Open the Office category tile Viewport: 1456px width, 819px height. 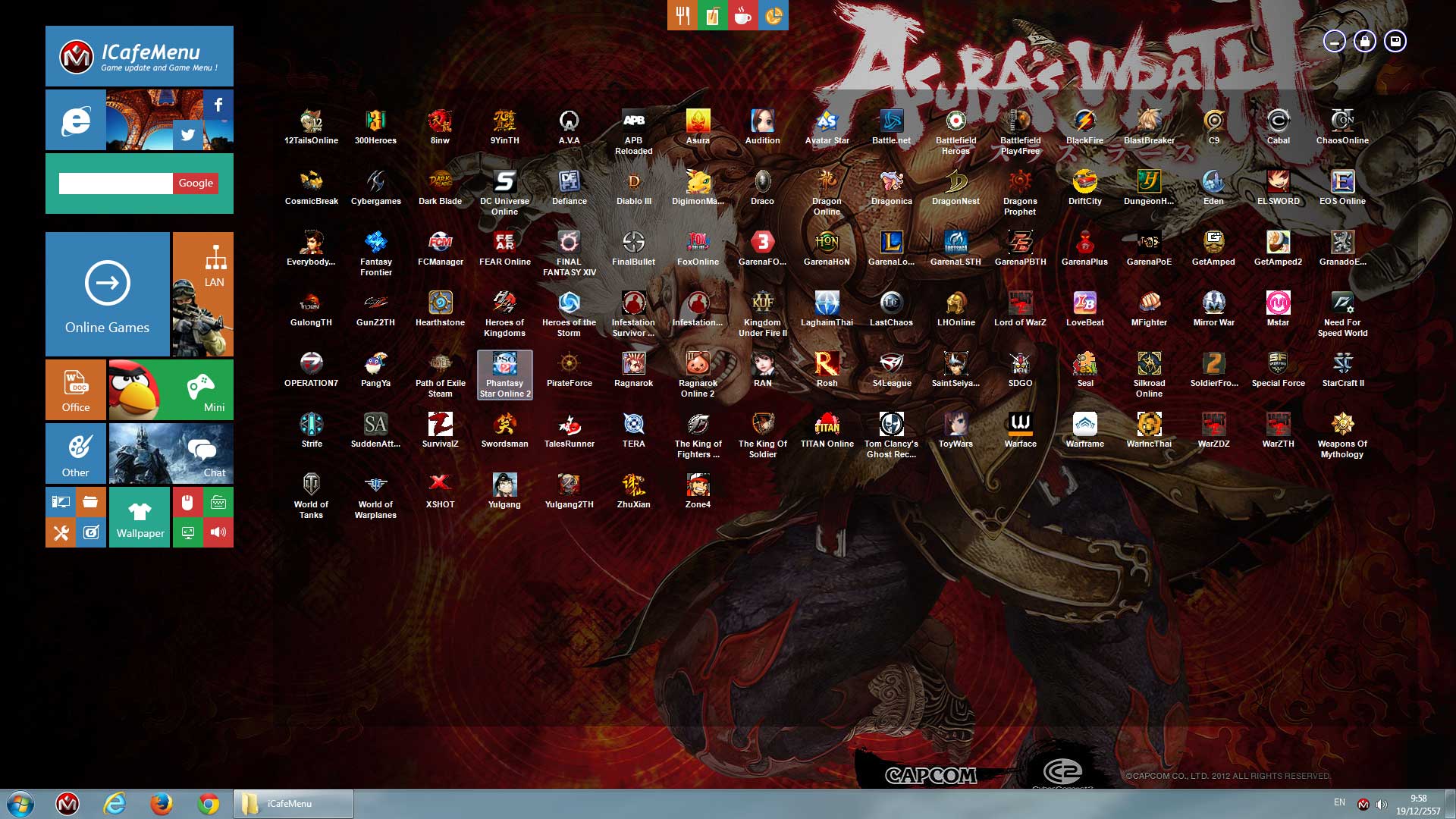pos(76,390)
